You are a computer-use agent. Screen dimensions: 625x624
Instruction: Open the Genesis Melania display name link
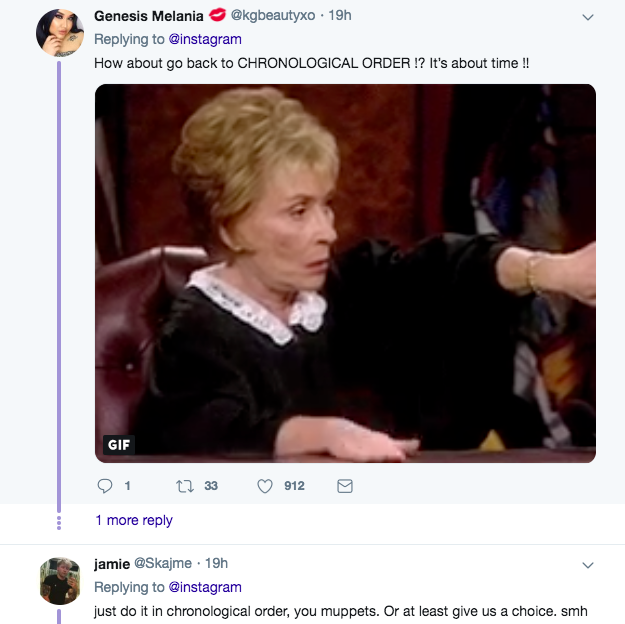click(150, 16)
